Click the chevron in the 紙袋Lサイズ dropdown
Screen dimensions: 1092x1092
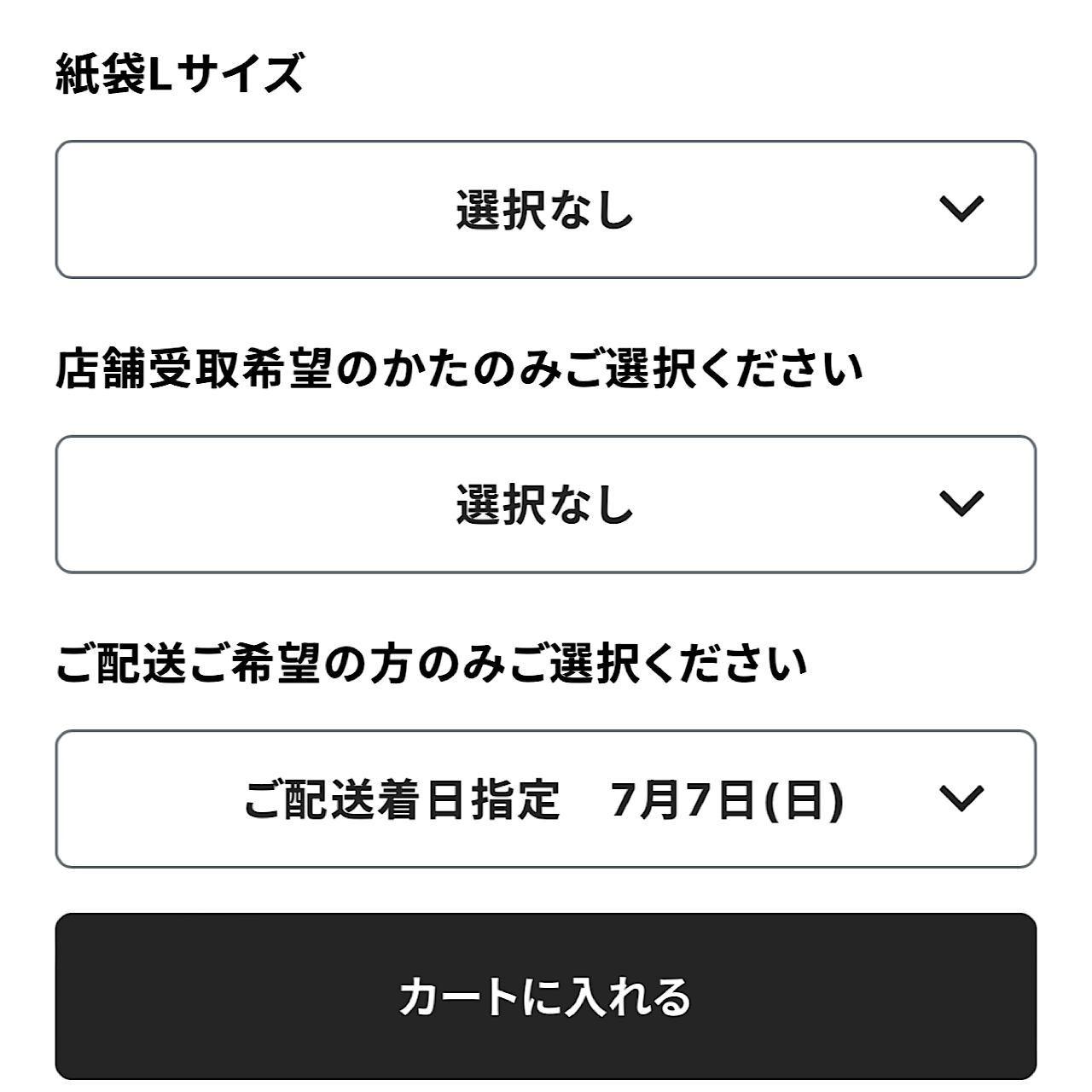click(961, 209)
